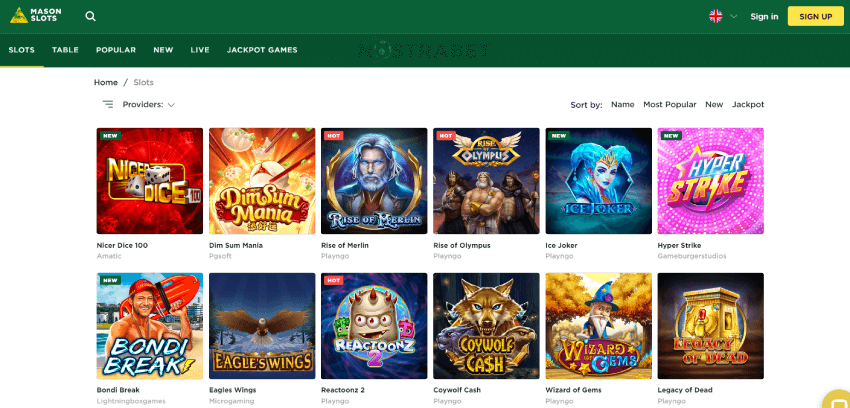Click the UK flag language icon
The width and height of the screenshot is (850, 408).
point(716,16)
